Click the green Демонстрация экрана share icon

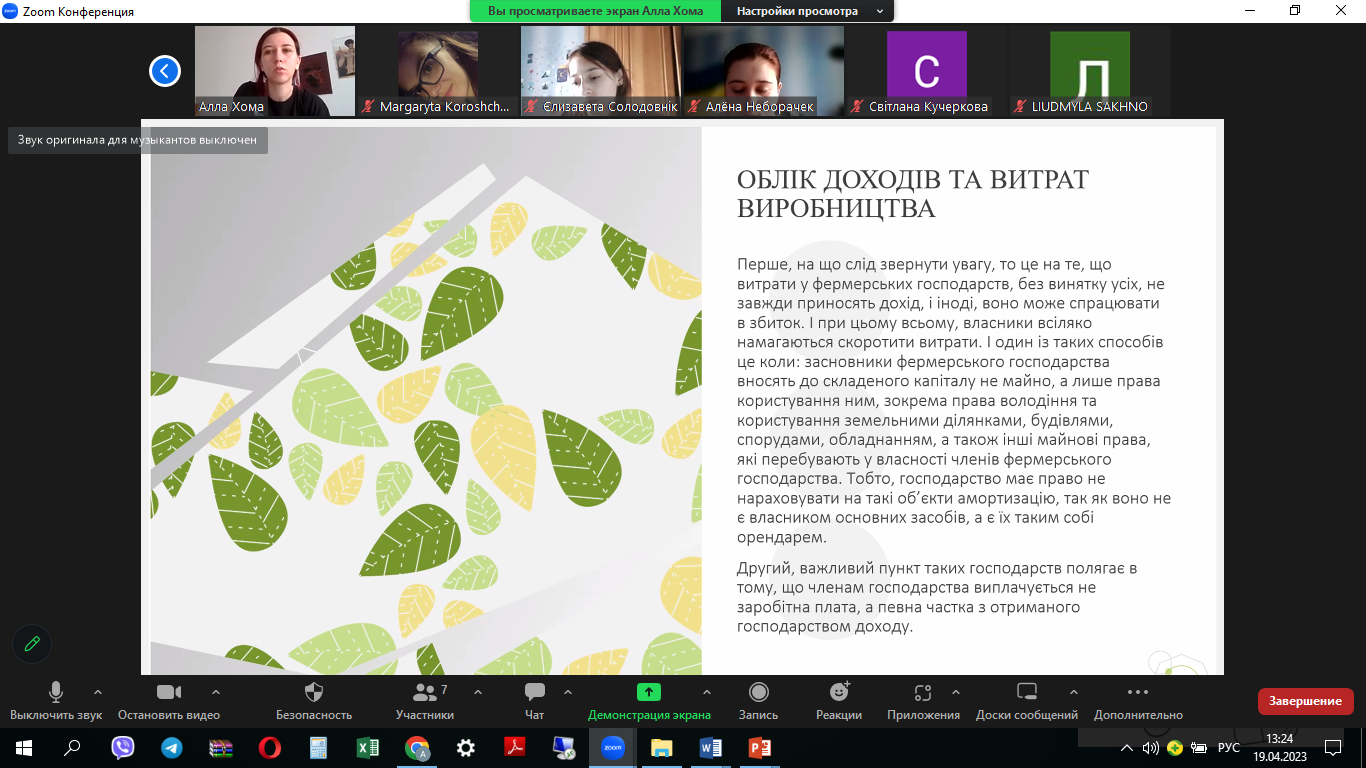(x=649, y=692)
